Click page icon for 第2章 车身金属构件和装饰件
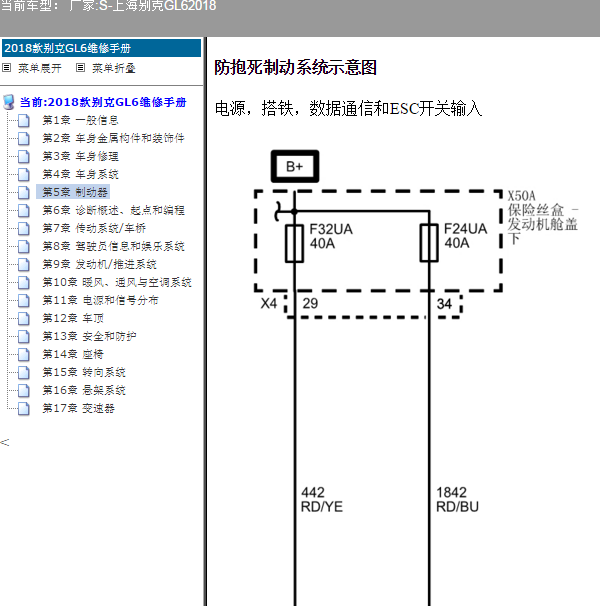Viewport: 600px width, 606px height. coord(24,138)
